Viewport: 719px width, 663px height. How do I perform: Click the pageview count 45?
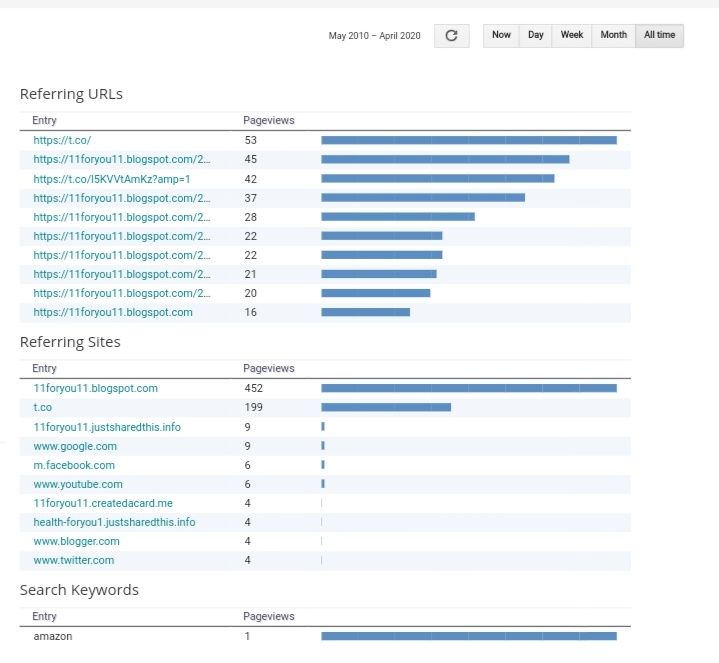250,160
